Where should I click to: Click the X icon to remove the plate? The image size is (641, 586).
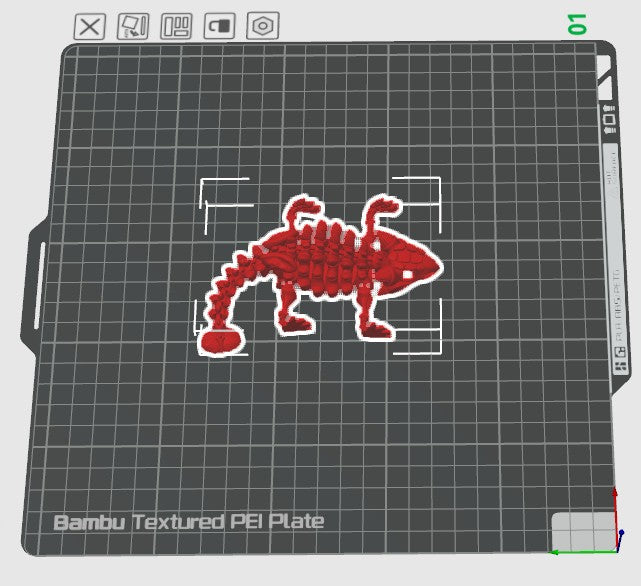click(90, 26)
